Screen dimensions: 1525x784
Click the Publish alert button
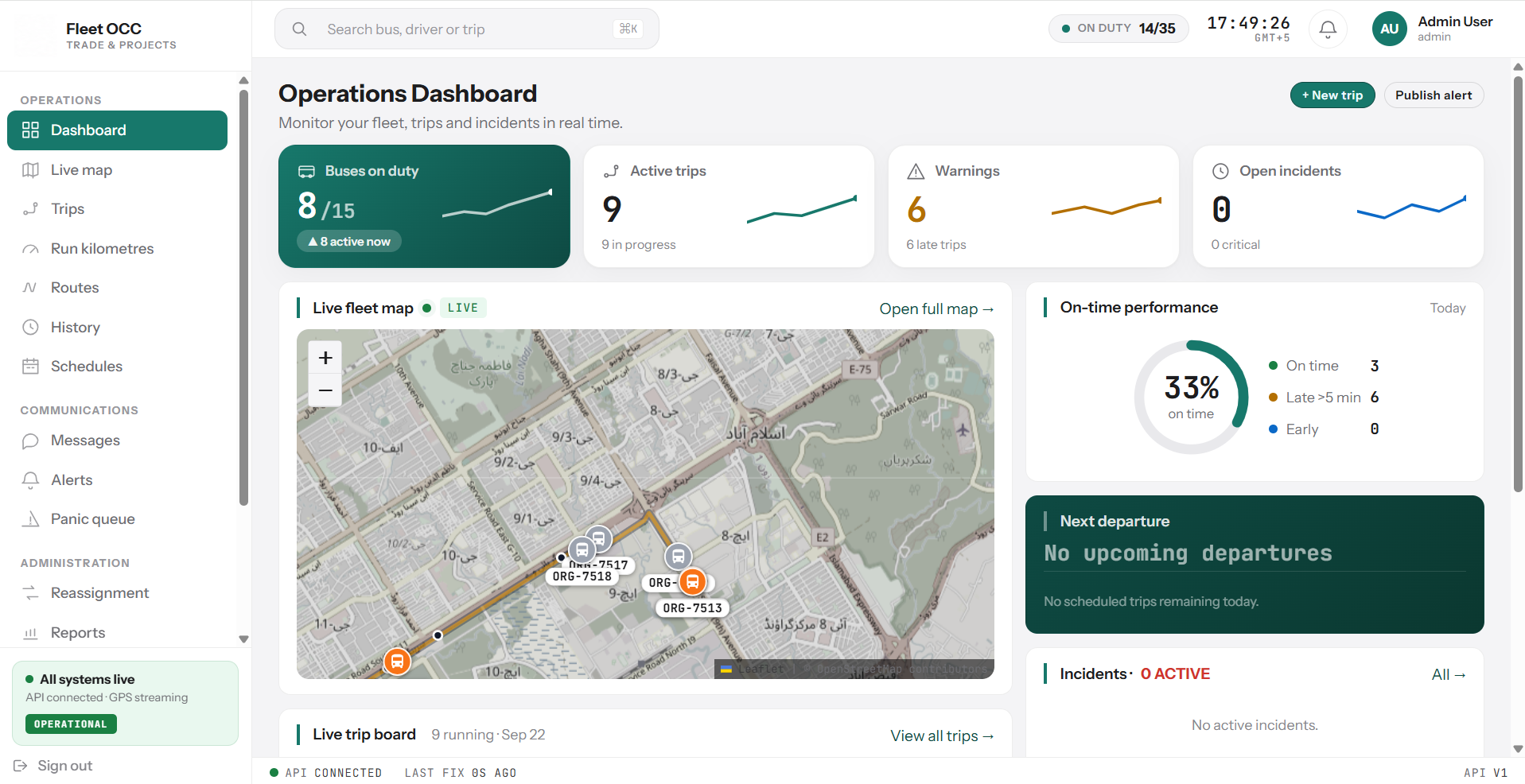point(1434,95)
